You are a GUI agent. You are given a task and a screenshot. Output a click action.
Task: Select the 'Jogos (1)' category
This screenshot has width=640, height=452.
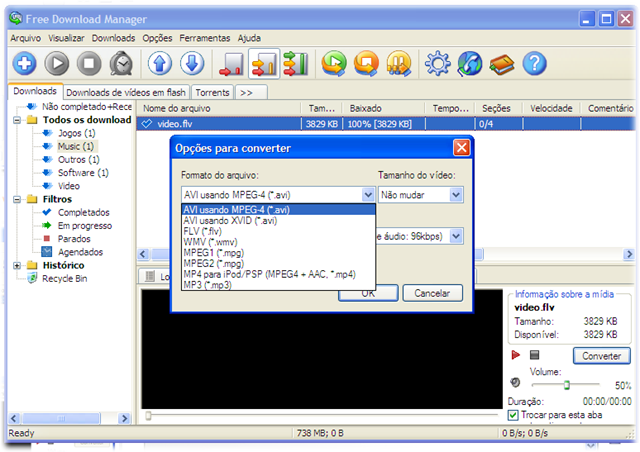point(76,133)
